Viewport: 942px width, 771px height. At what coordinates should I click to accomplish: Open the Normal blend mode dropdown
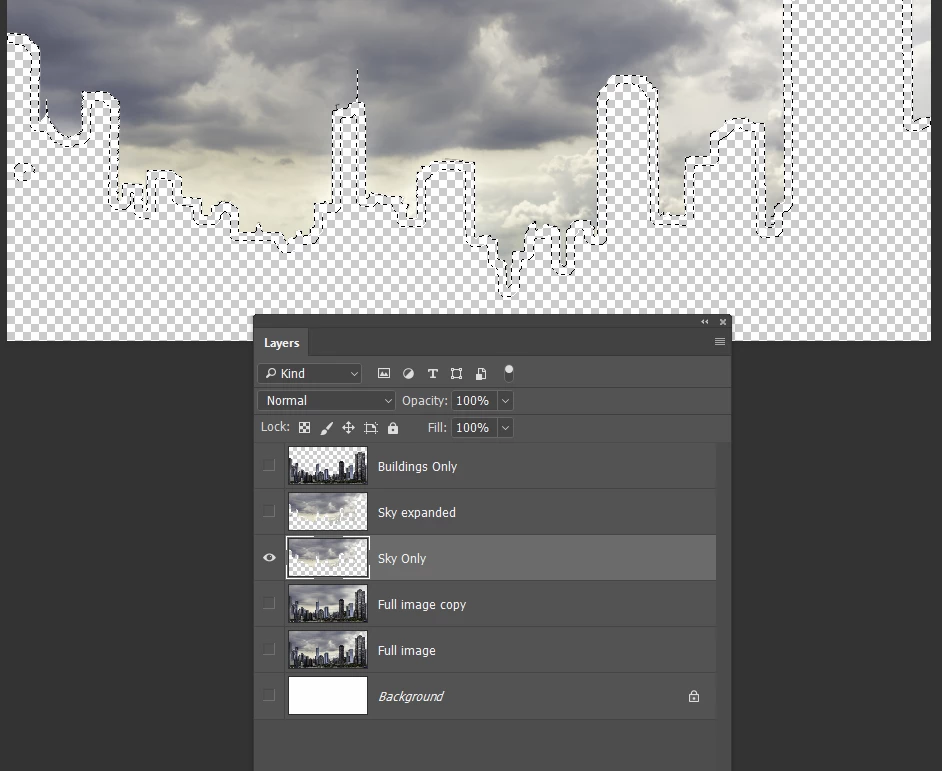point(326,401)
